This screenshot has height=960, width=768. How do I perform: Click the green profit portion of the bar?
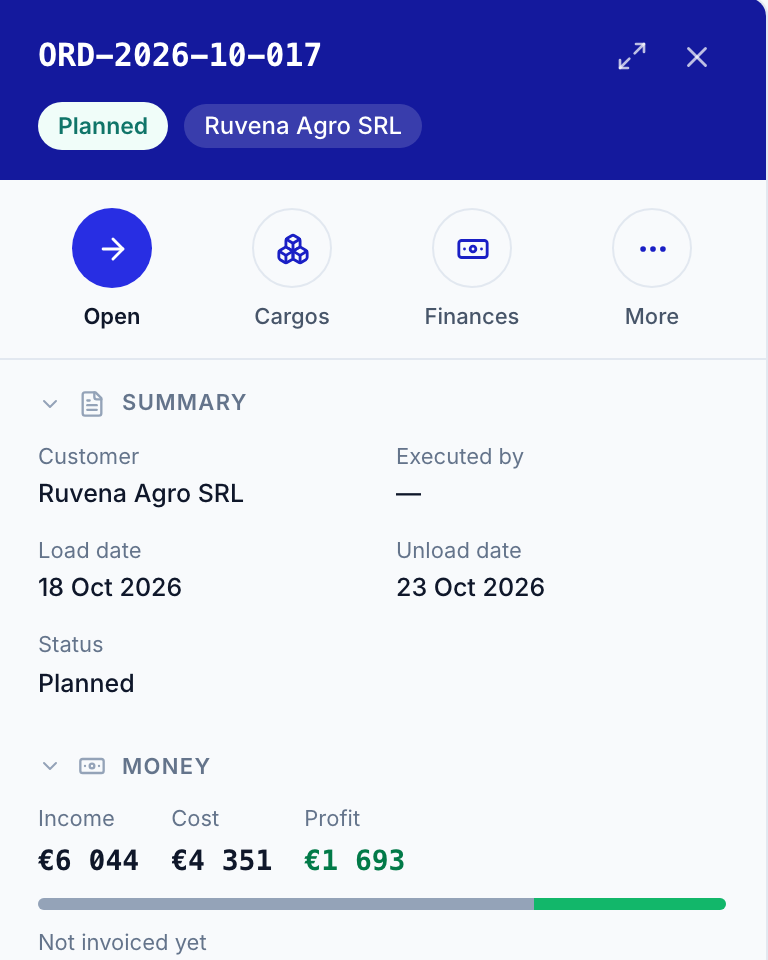click(630, 904)
